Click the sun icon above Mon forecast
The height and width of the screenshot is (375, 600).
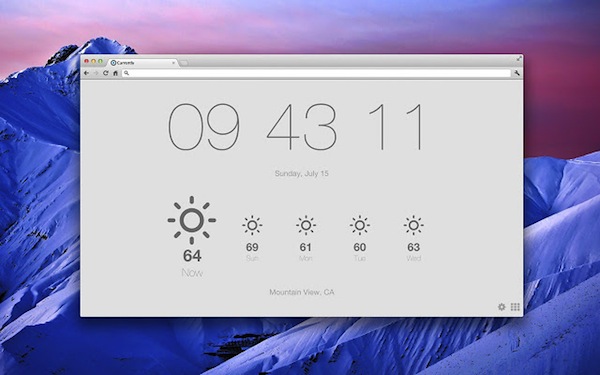tap(306, 225)
